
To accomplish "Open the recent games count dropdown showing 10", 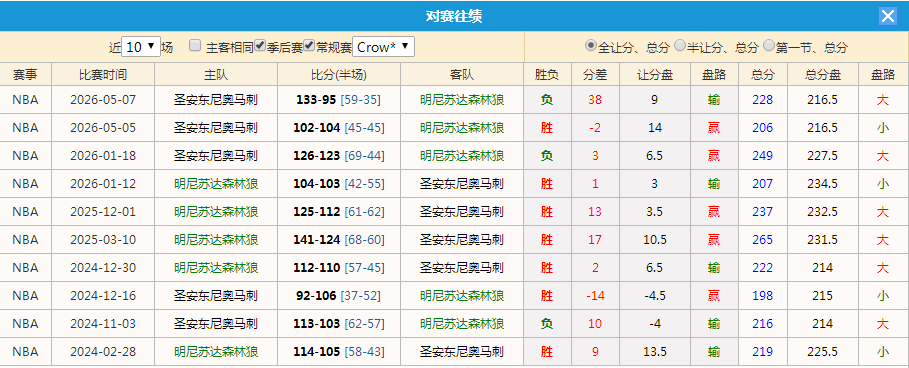I will (141, 47).
